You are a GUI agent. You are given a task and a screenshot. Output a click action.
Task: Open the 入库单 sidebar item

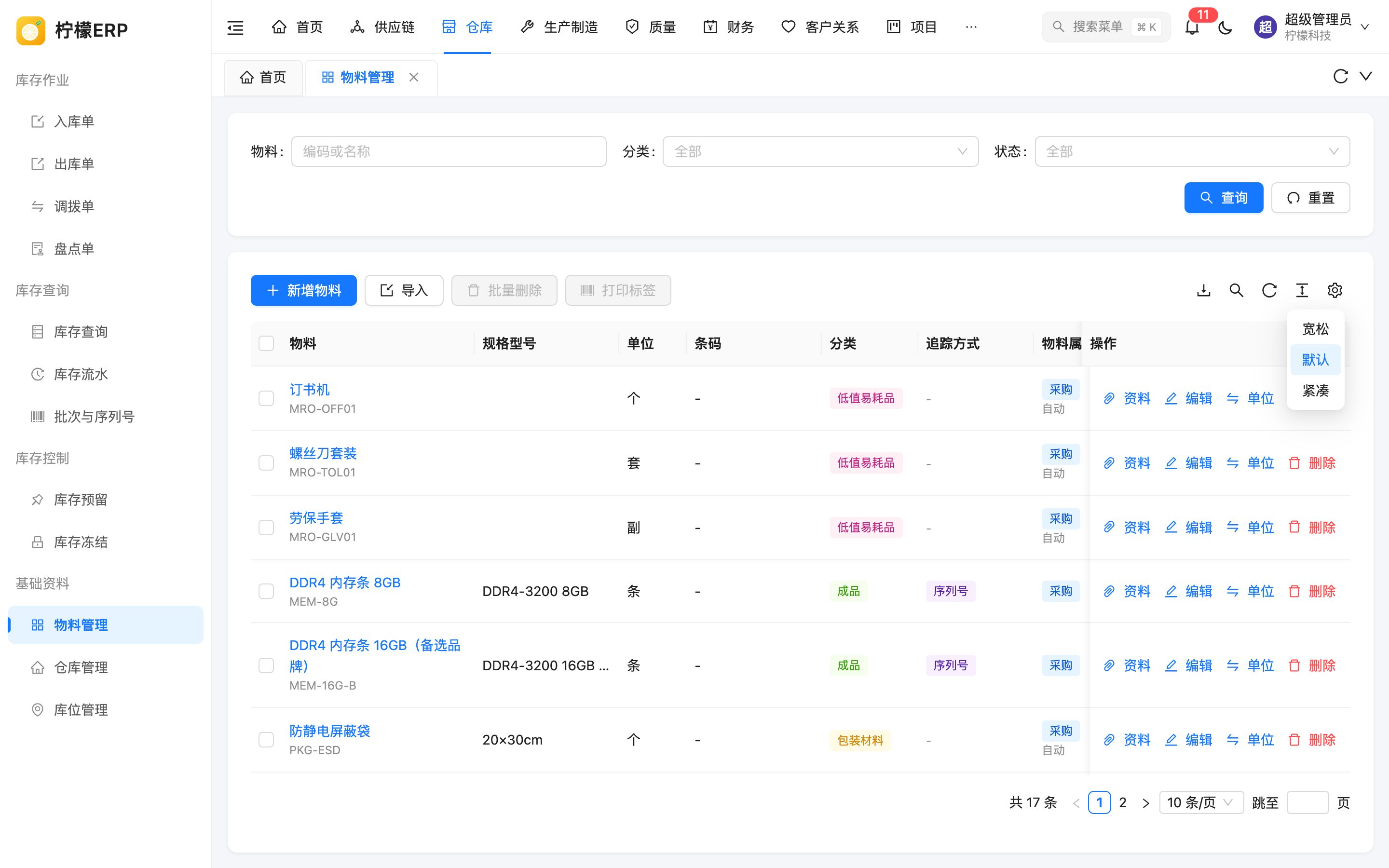[106, 122]
